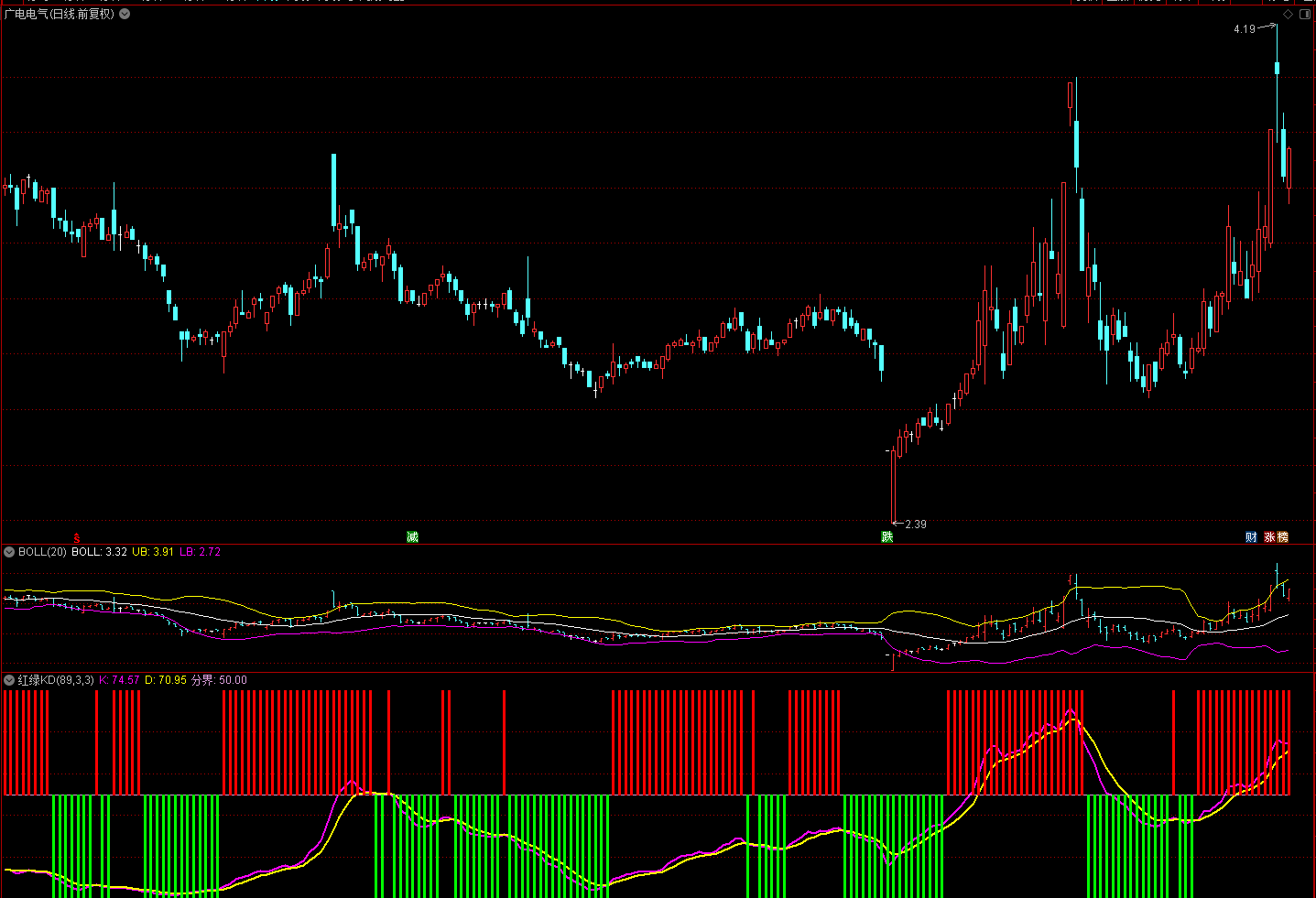The width and height of the screenshot is (1316, 898).
Task: Click the 2.39 low price label
Action: click(916, 525)
